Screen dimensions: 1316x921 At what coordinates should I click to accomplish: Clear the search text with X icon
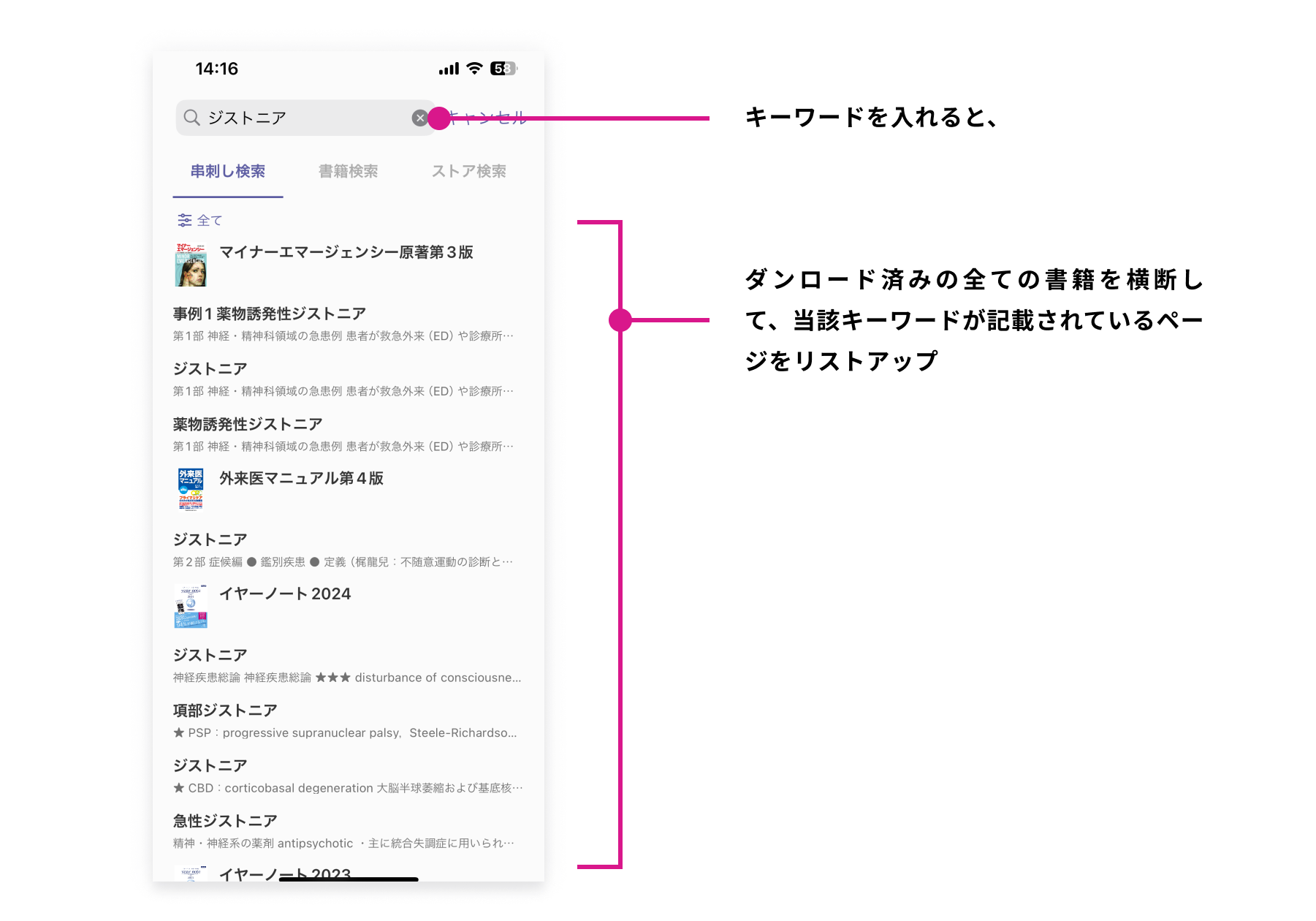(x=419, y=118)
